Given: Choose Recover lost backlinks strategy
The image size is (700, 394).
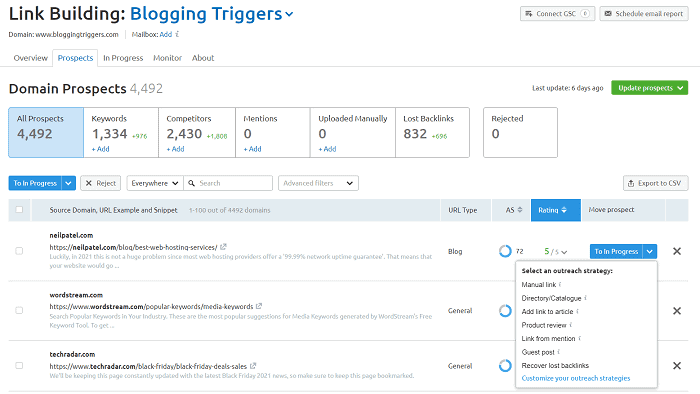Looking at the screenshot, I should [555, 365].
